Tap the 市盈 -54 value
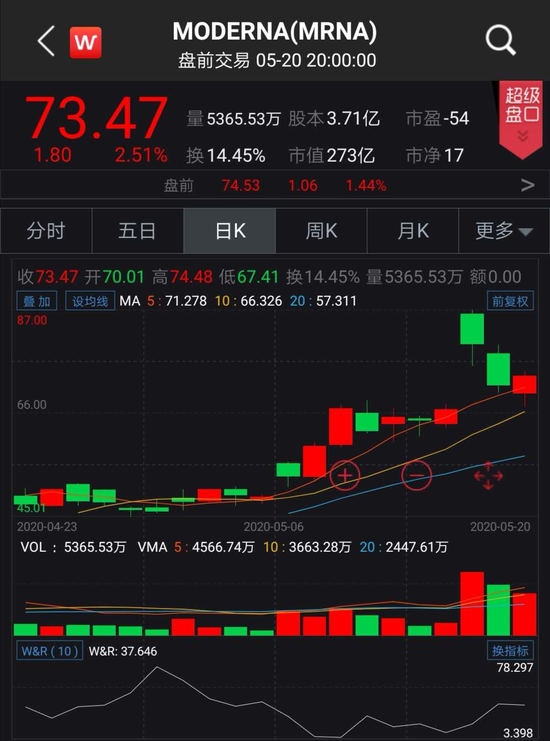Screen dimensions: 550x741 pyautogui.click(x=438, y=119)
